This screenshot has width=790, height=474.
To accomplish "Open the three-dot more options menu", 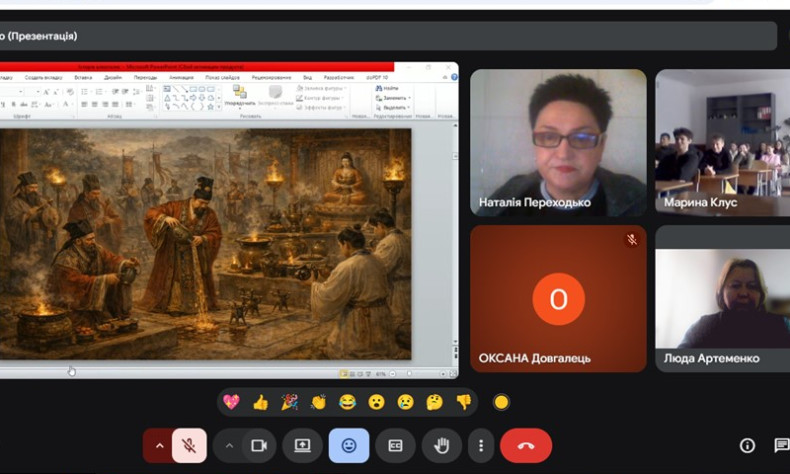I will [x=481, y=446].
